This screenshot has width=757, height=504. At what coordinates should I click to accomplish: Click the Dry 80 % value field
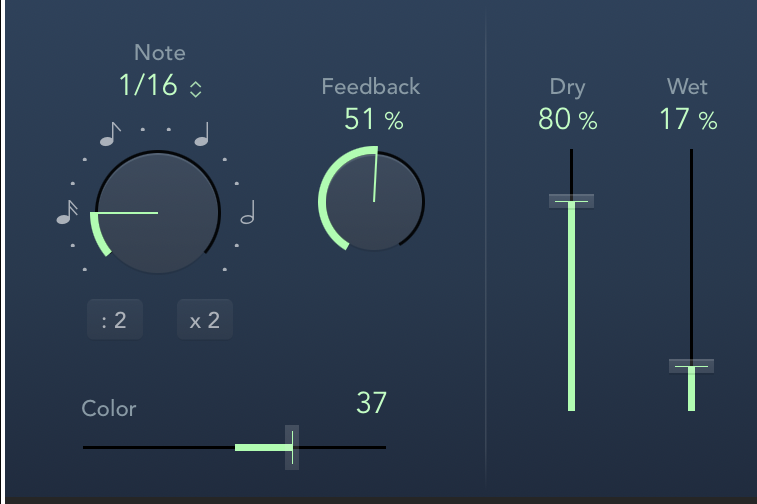567,120
